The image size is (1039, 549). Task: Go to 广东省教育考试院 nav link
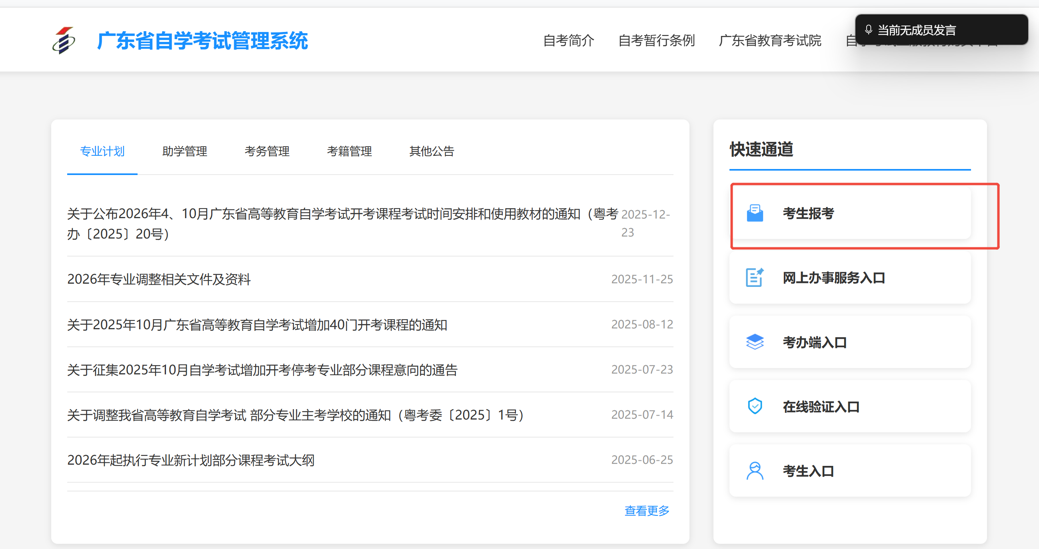[769, 41]
